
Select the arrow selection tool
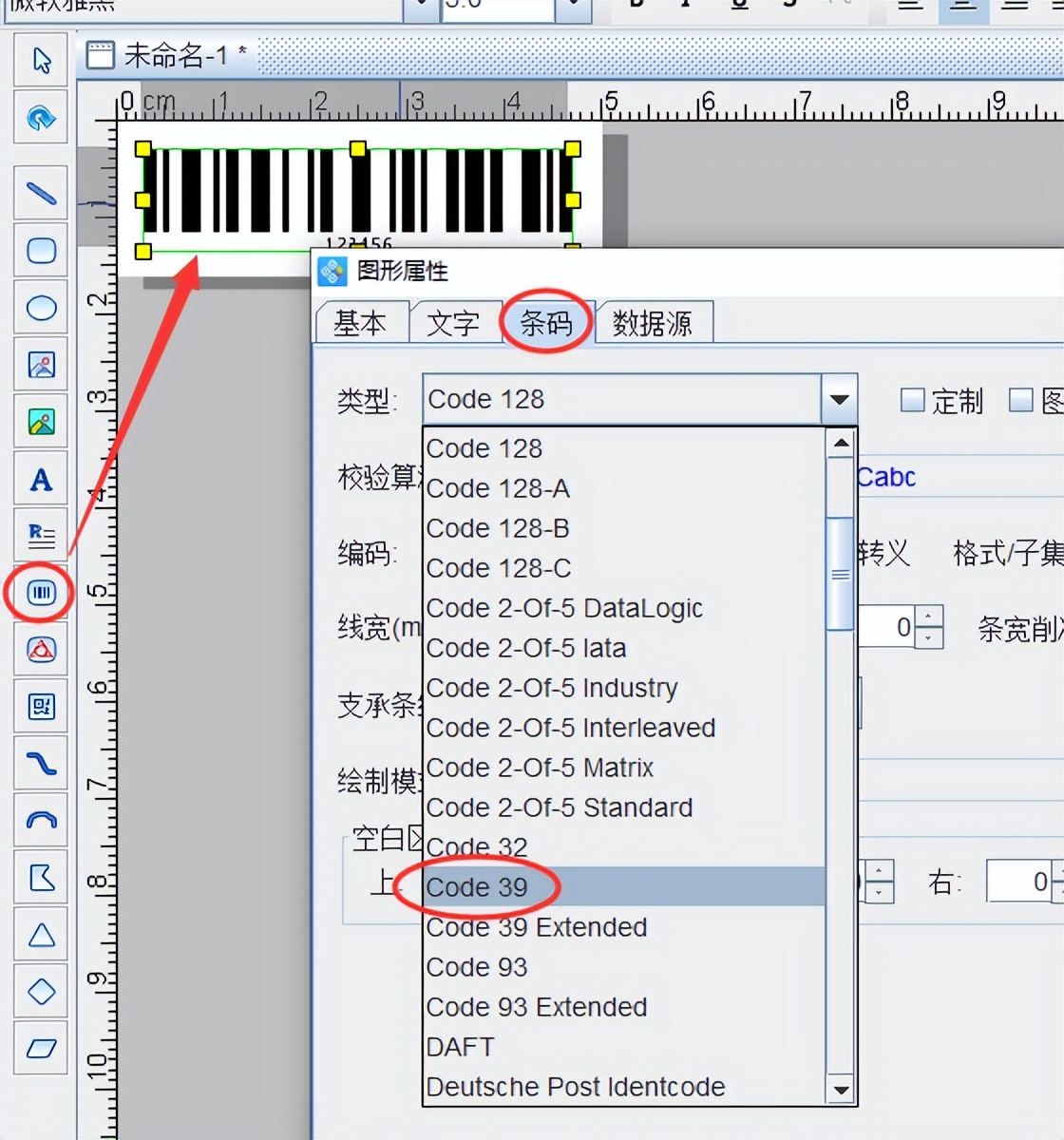40,59
